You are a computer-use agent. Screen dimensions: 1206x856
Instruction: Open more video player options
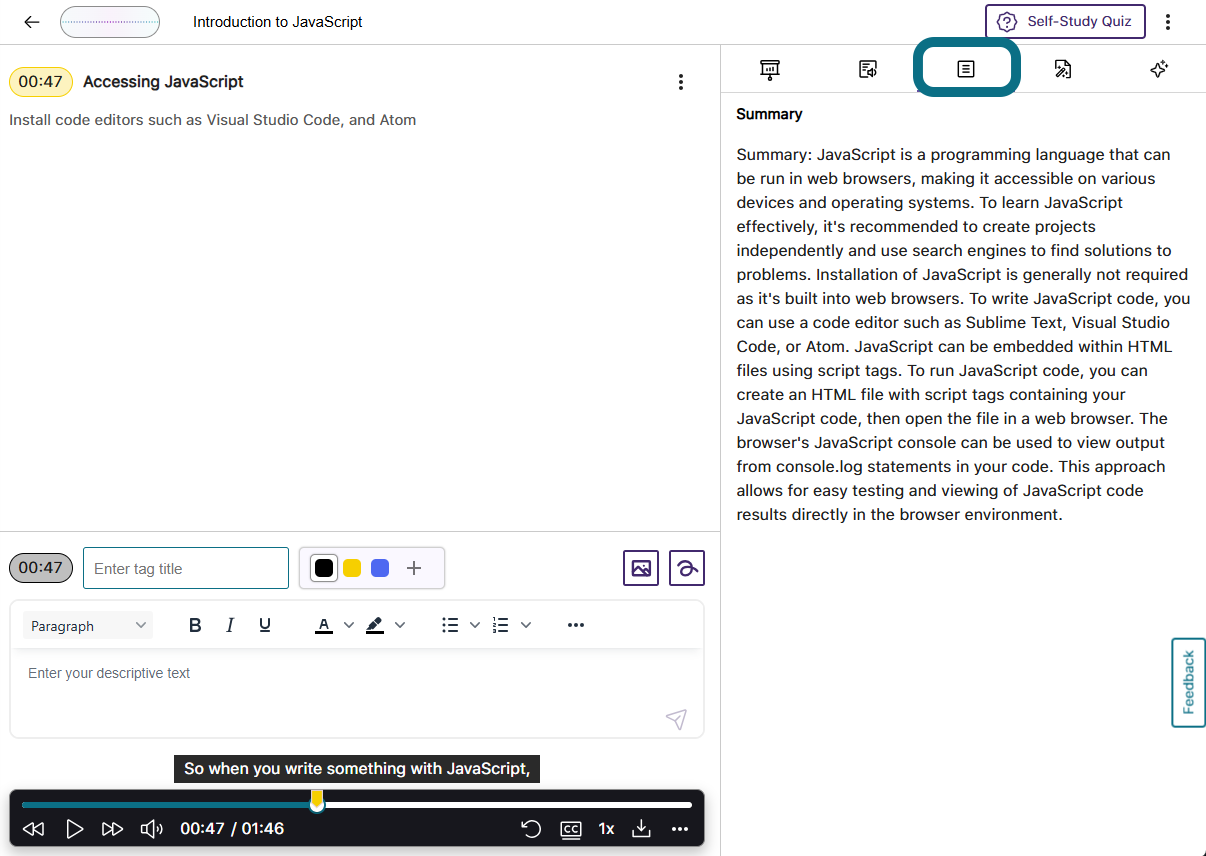680,829
